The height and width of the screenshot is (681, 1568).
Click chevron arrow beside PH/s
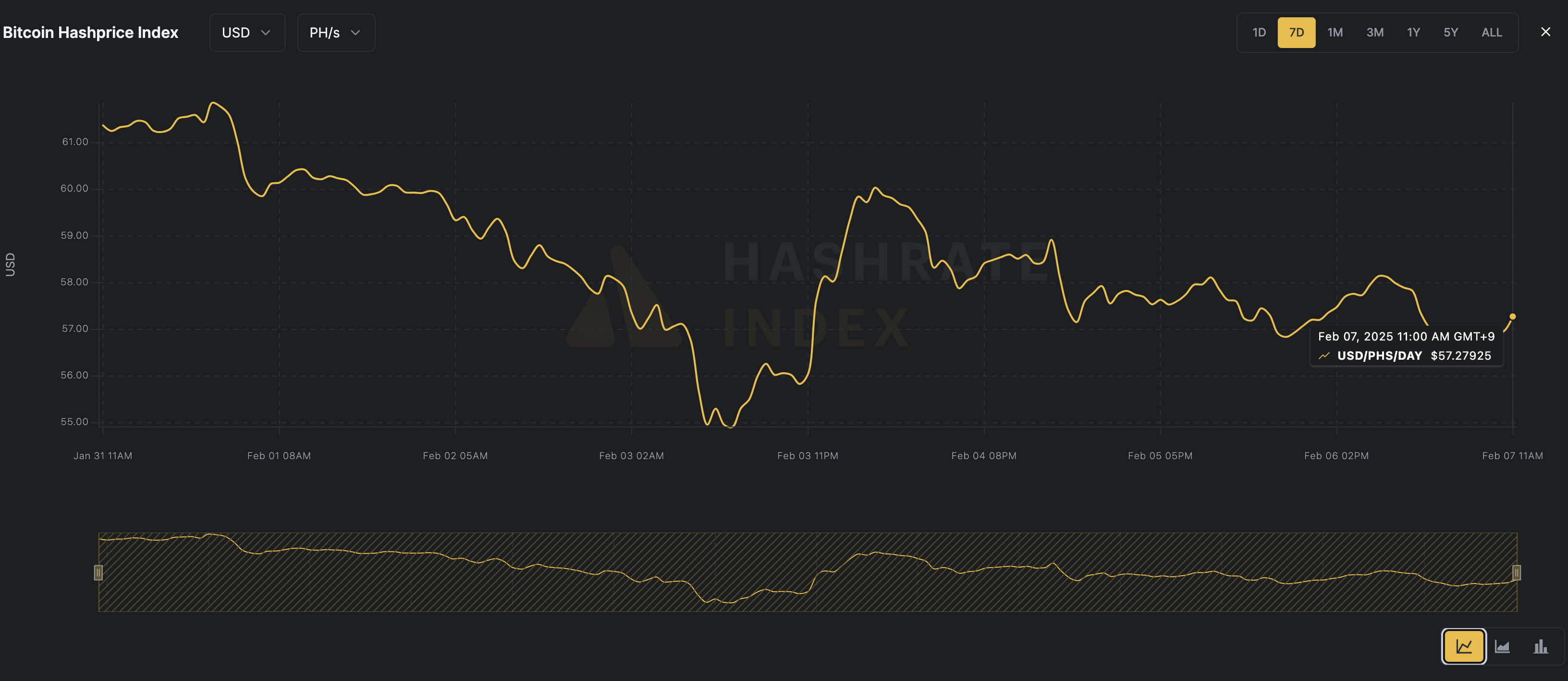(355, 33)
